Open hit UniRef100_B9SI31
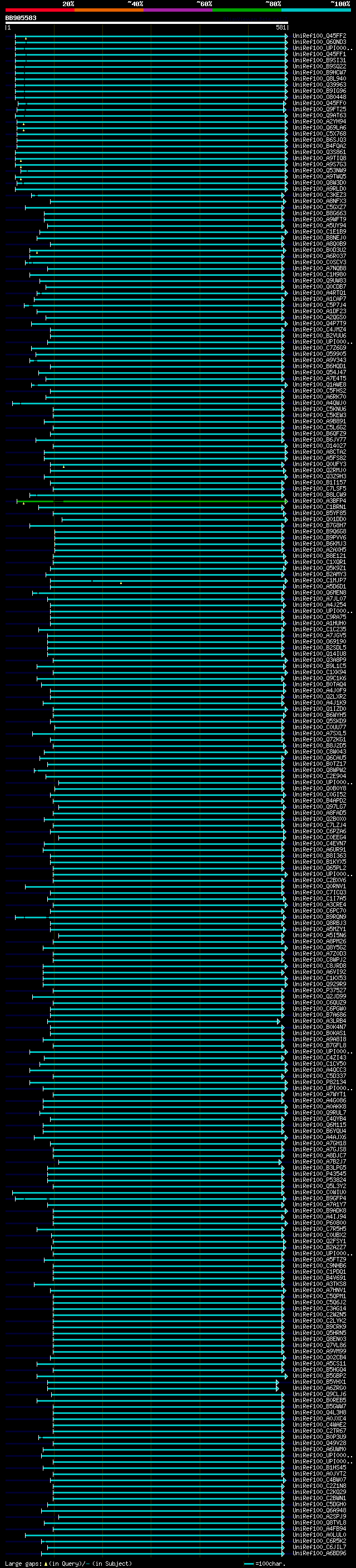356x1568 pixels. pos(319,60)
